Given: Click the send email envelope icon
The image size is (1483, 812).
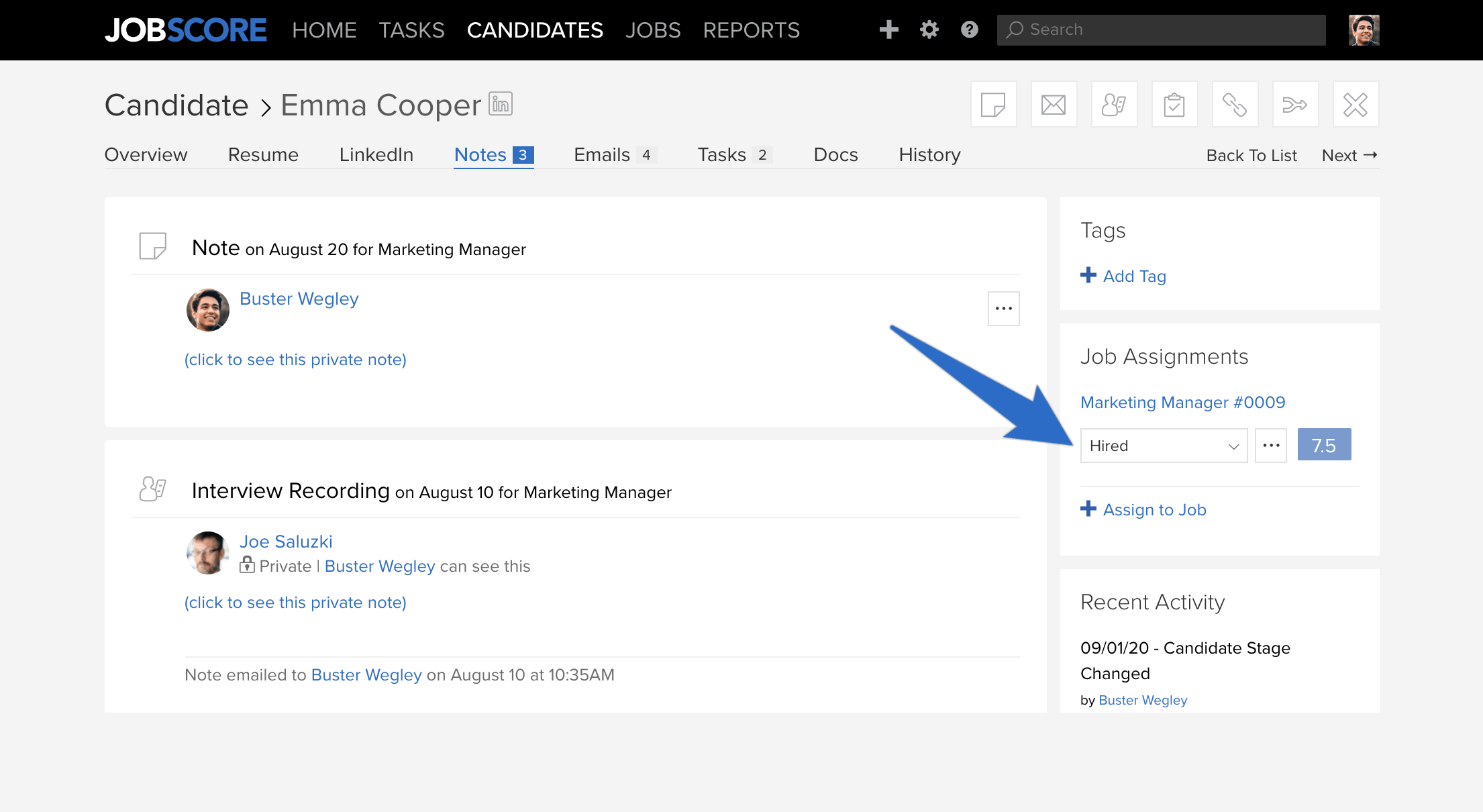Looking at the screenshot, I should [x=1054, y=105].
